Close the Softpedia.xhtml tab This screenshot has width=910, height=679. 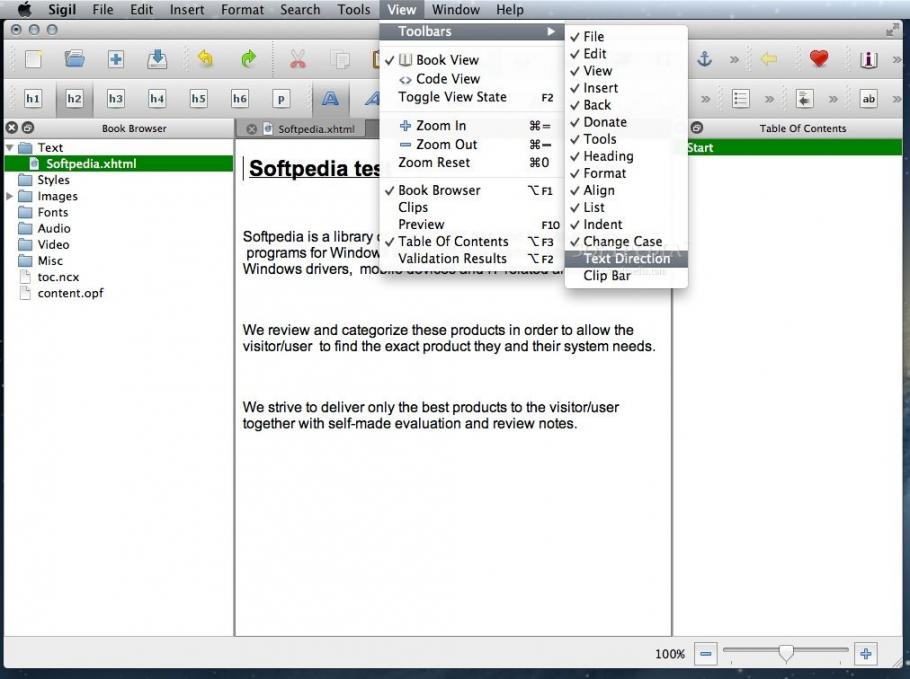coord(251,129)
